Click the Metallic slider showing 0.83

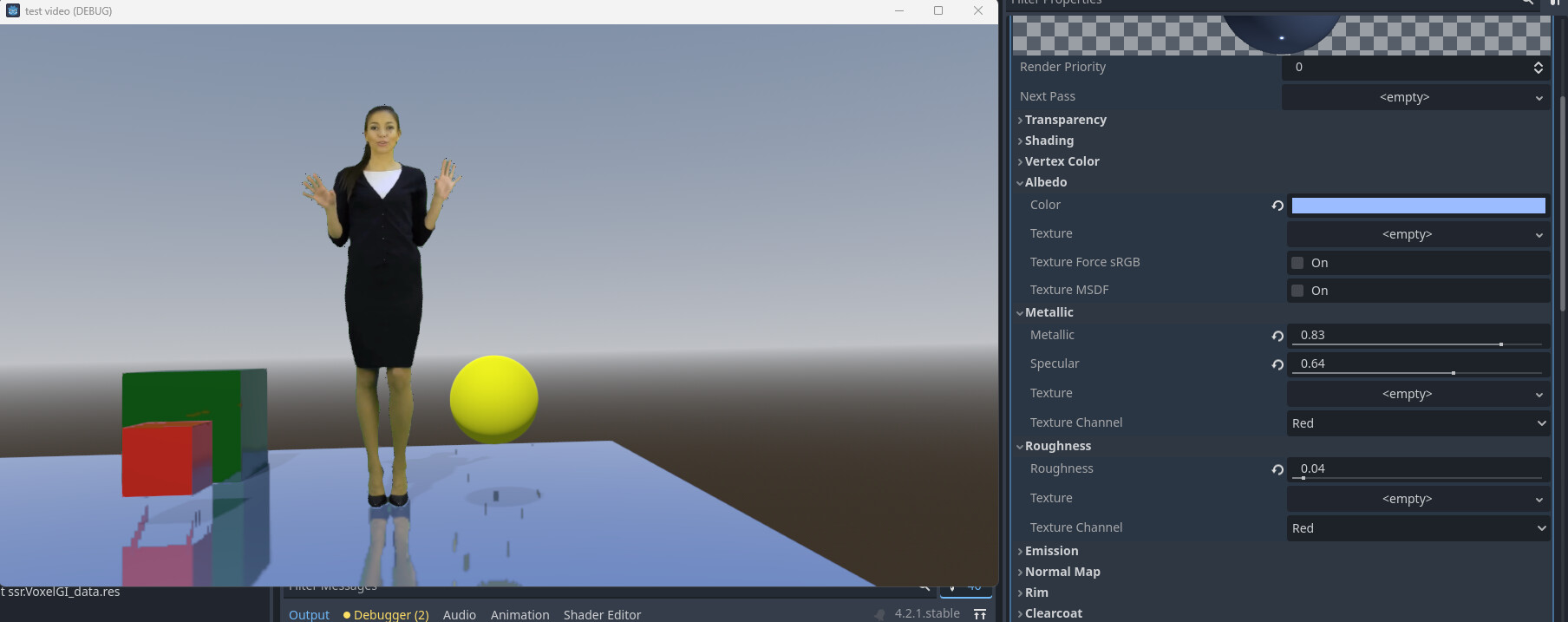pos(1419,336)
